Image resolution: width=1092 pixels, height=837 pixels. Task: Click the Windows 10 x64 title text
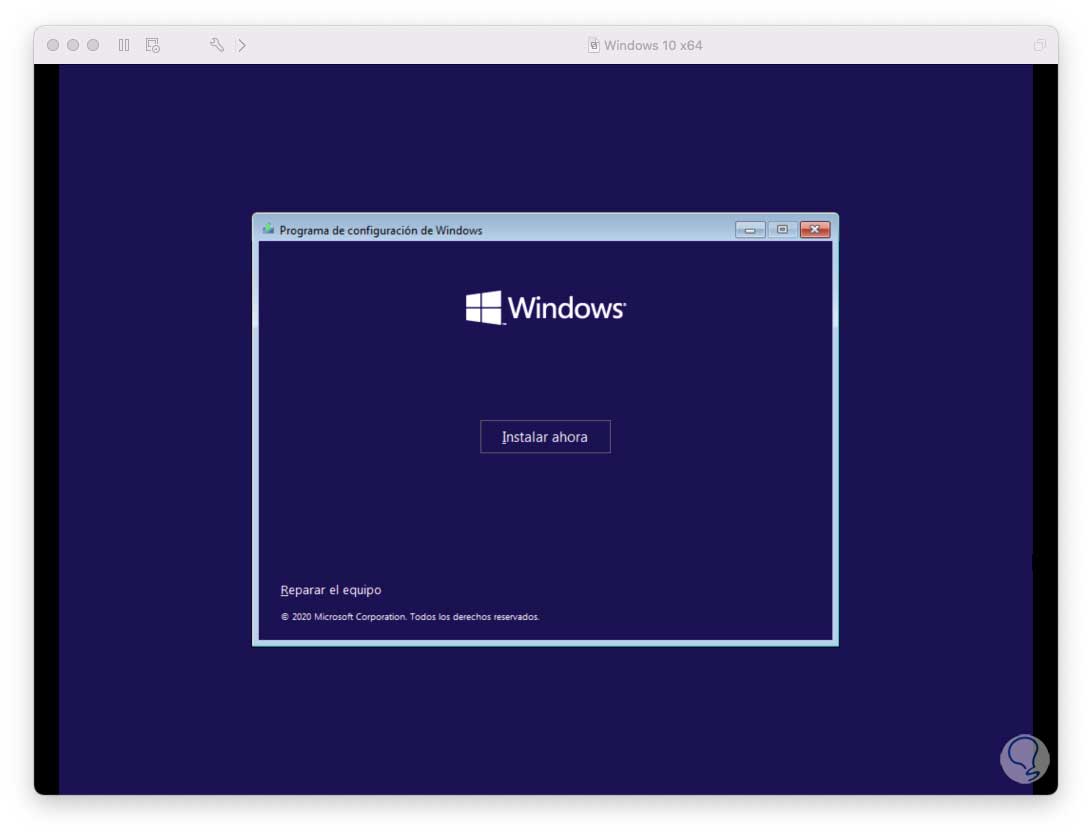653,45
